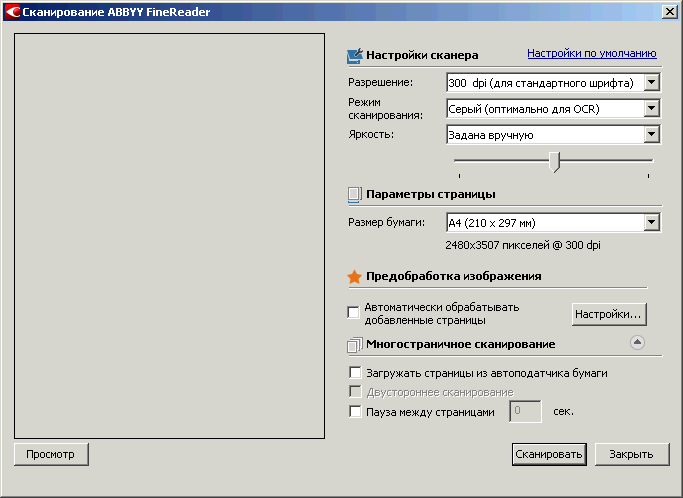Click the scanner settings section icon
The width and height of the screenshot is (683, 498).
(x=355, y=56)
